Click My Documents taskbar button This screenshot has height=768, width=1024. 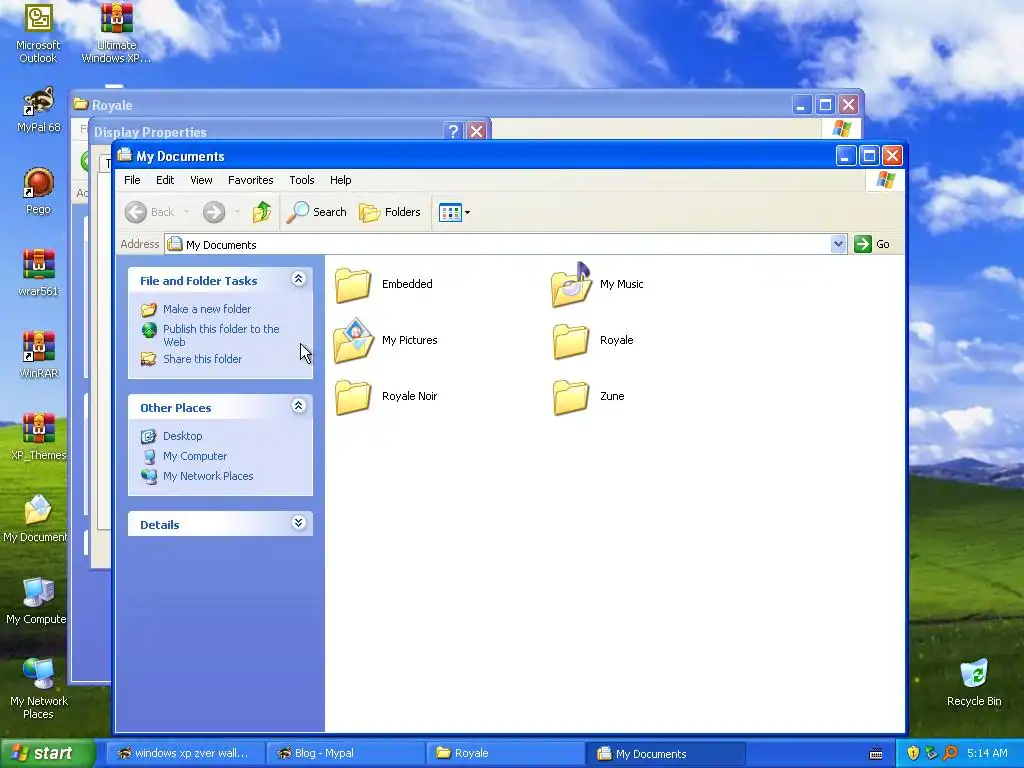[666, 754]
